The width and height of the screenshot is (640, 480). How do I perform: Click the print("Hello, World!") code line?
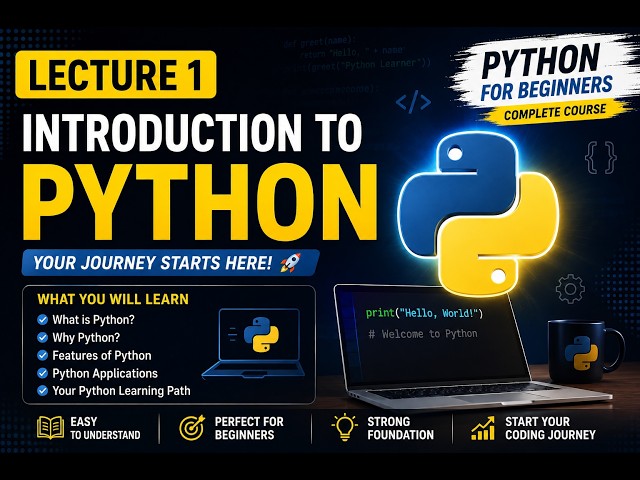[424, 313]
